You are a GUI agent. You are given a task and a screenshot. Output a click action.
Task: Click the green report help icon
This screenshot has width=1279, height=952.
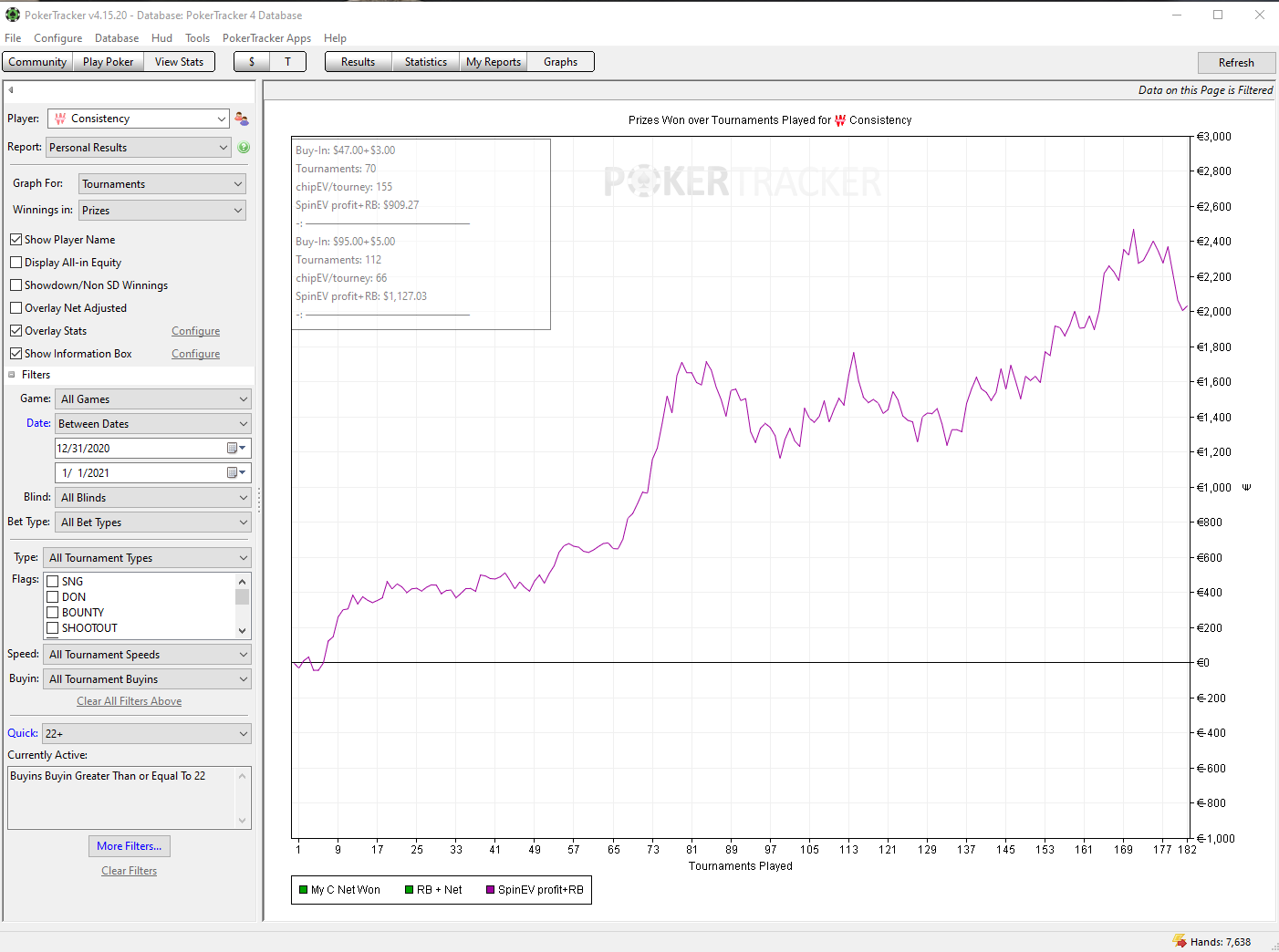pyautogui.click(x=244, y=148)
